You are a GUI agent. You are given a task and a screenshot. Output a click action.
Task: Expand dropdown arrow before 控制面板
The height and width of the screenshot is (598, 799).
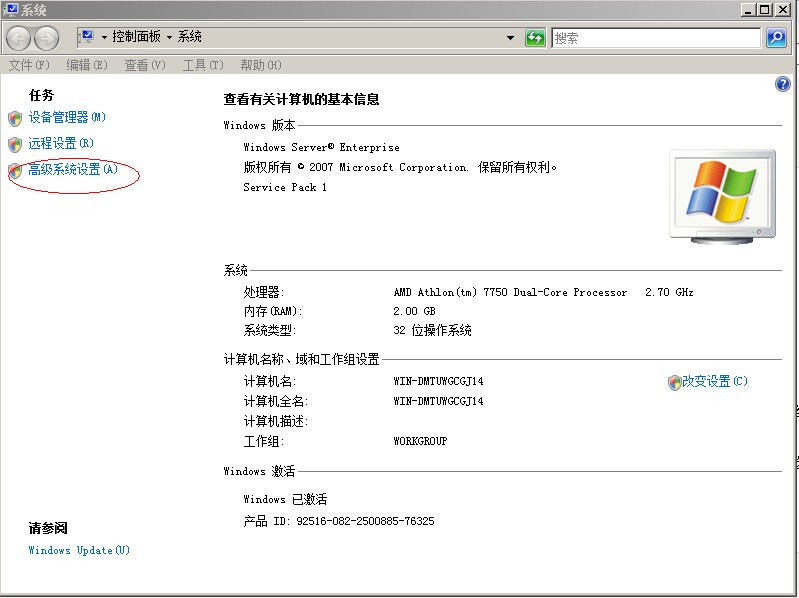pos(104,37)
